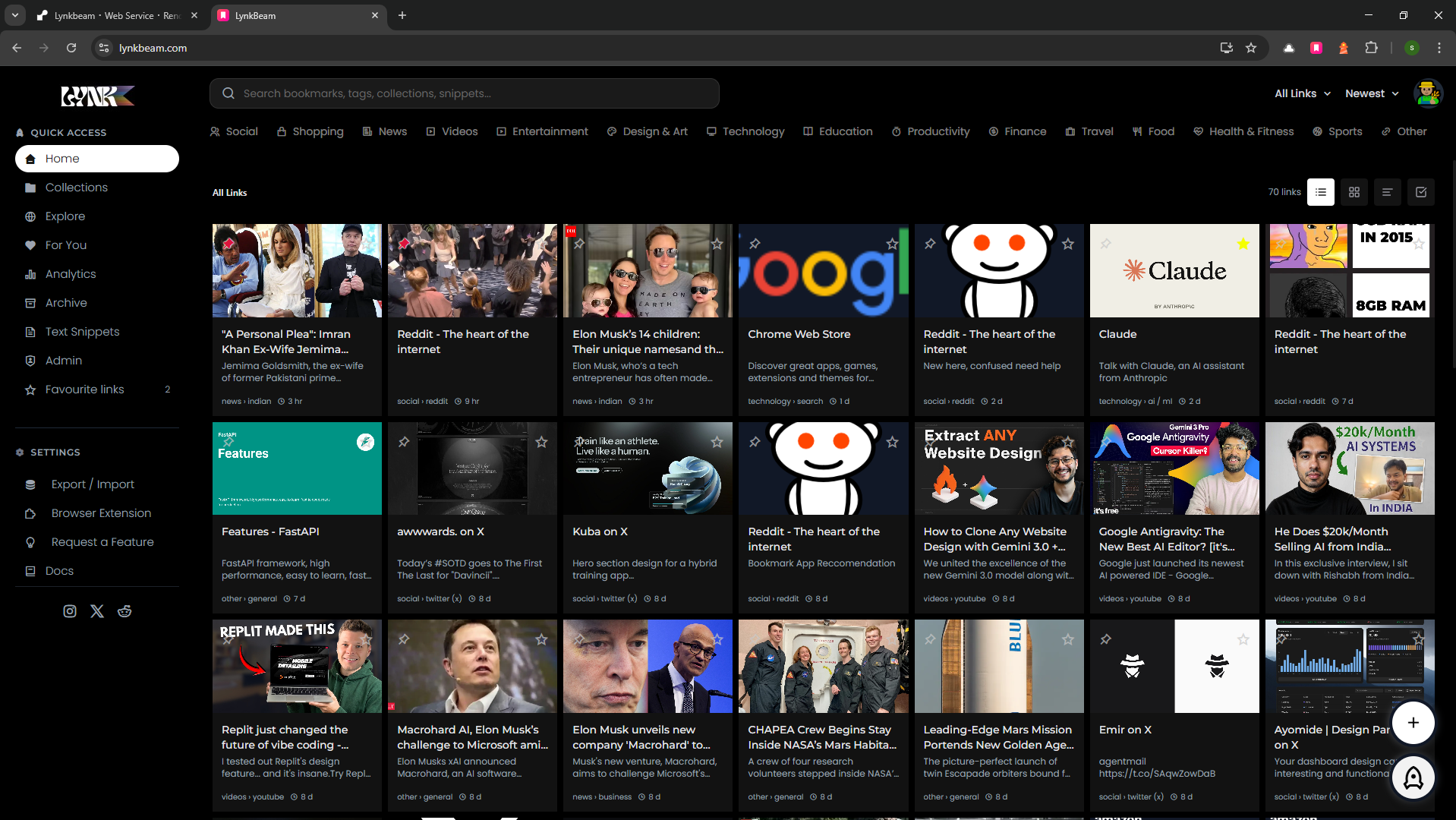Click the LynkBeam logo
The image size is (1456, 820).
97,96
